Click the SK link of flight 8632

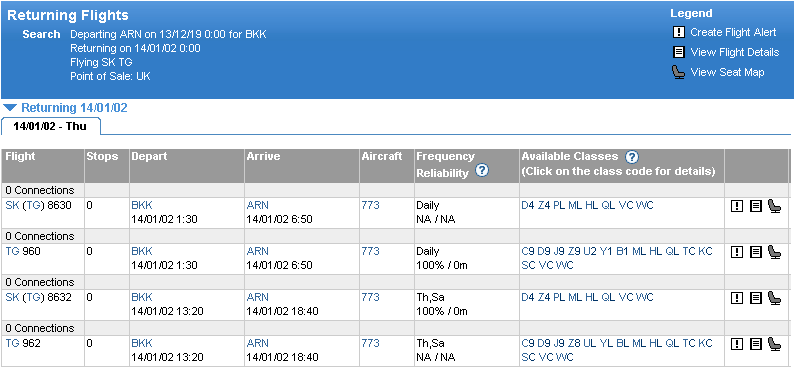11,297
